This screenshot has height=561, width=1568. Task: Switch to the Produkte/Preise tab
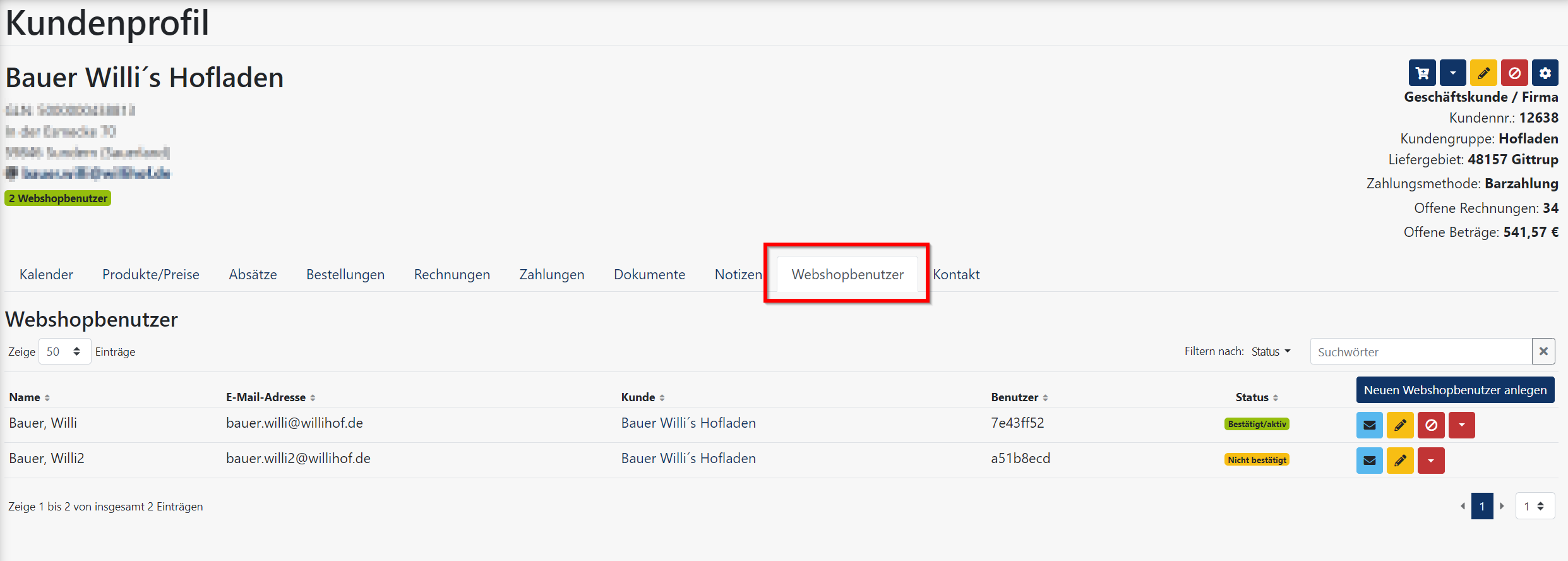click(151, 274)
